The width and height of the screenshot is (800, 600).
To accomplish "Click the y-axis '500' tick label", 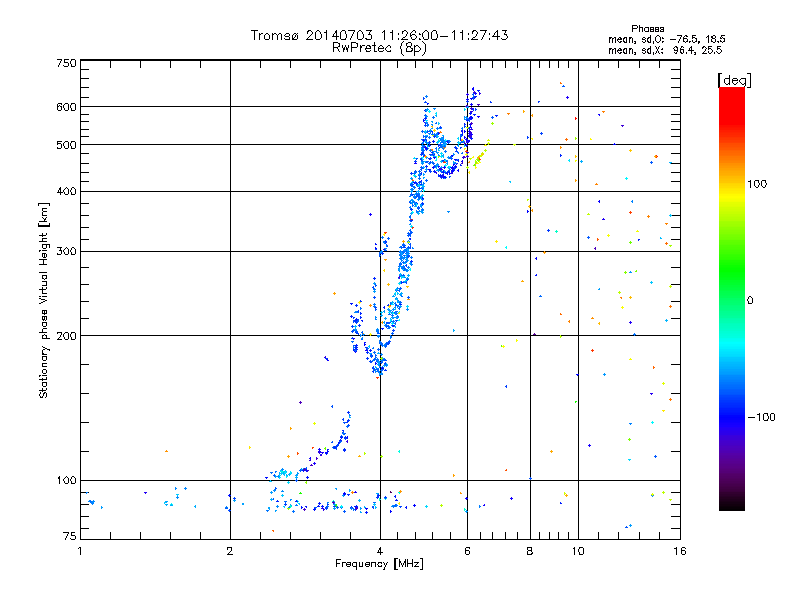I will [67, 145].
